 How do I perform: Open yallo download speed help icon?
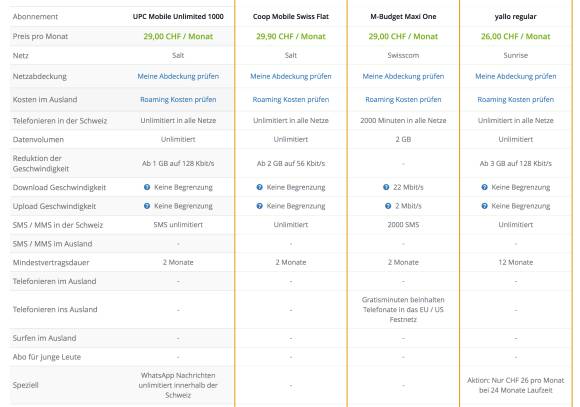click(x=484, y=188)
